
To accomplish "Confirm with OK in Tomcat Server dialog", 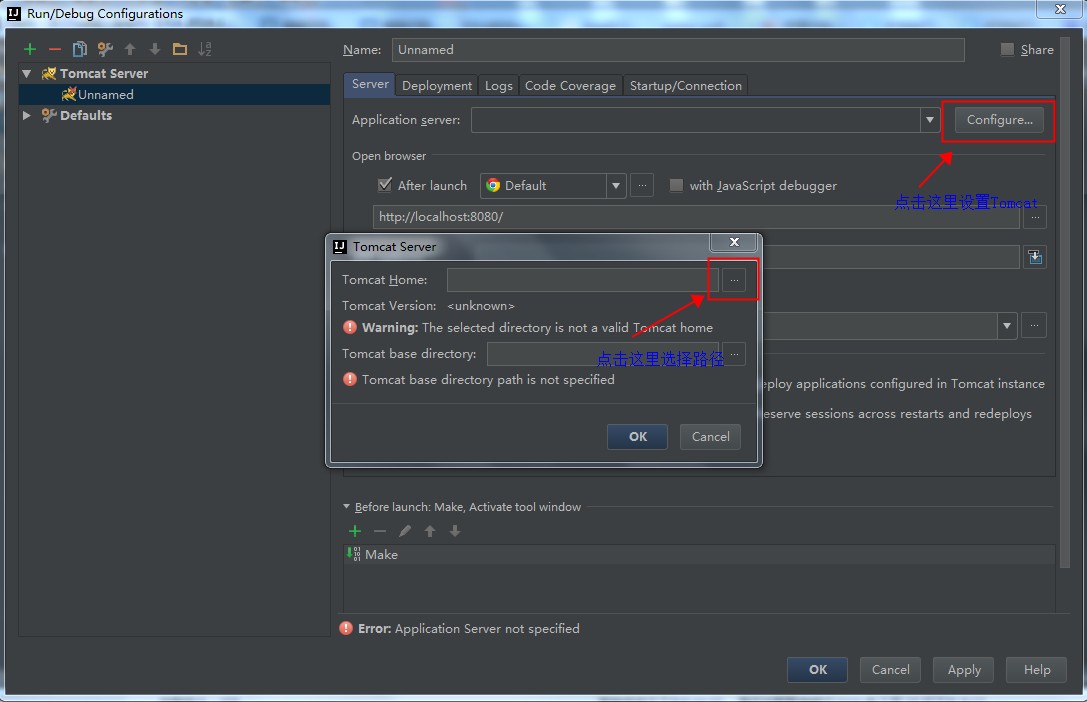I will (637, 437).
